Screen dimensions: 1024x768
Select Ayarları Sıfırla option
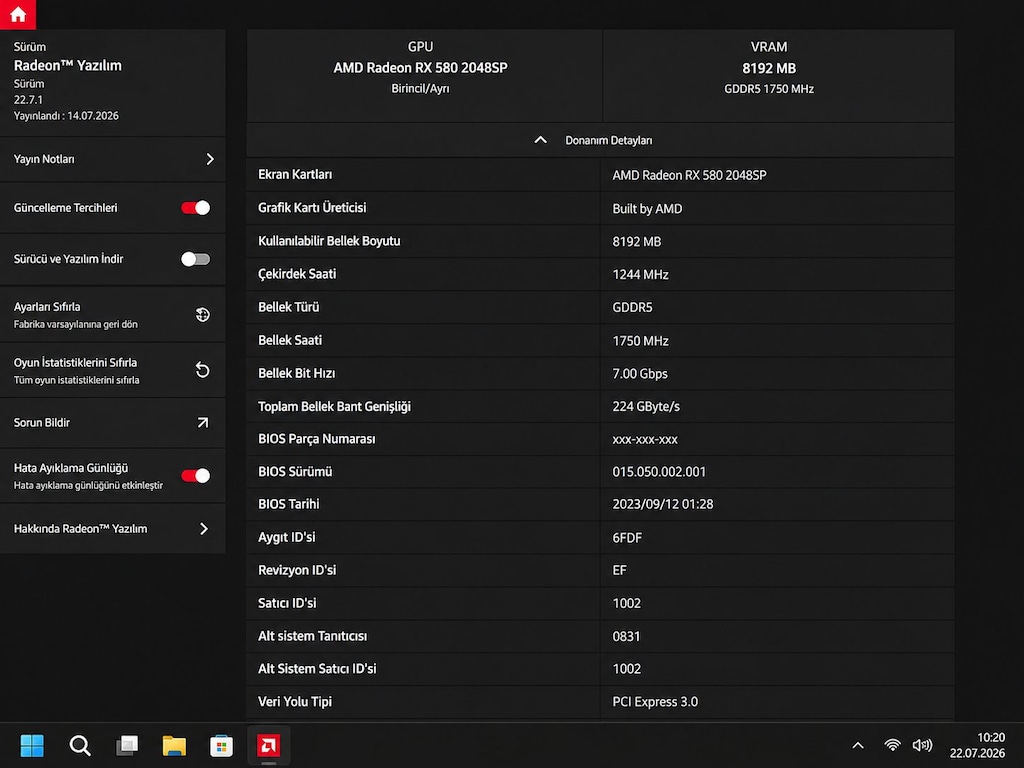[112, 315]
